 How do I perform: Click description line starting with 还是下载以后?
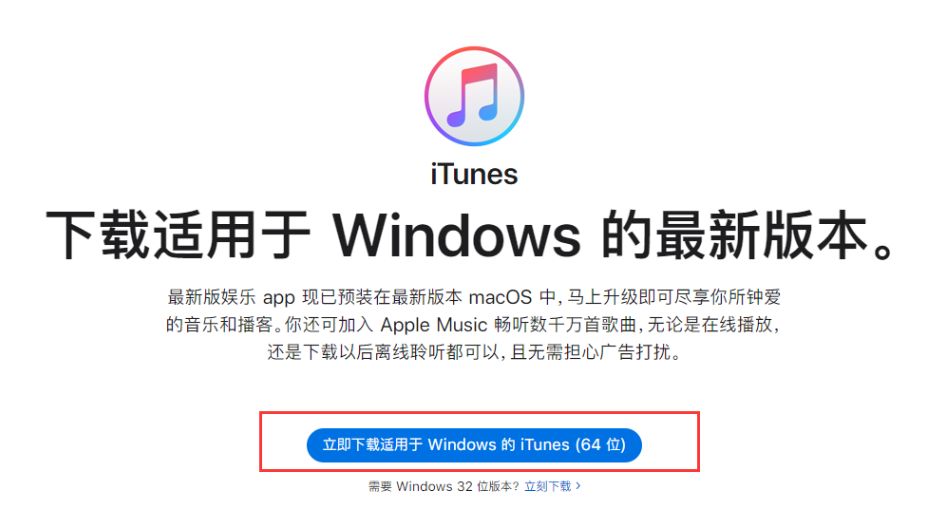[474, 352]
